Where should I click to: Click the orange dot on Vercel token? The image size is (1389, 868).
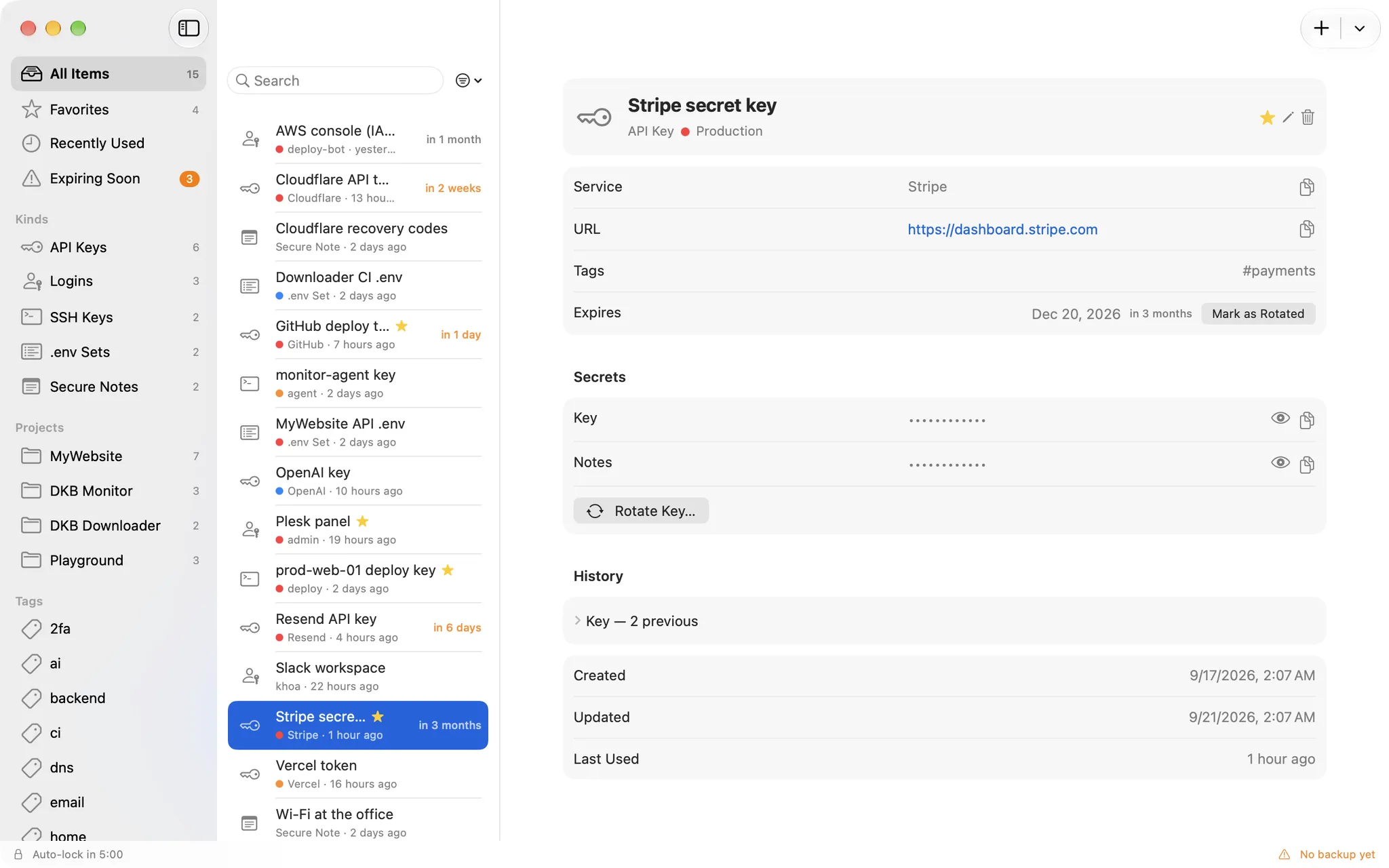point(279,784)
